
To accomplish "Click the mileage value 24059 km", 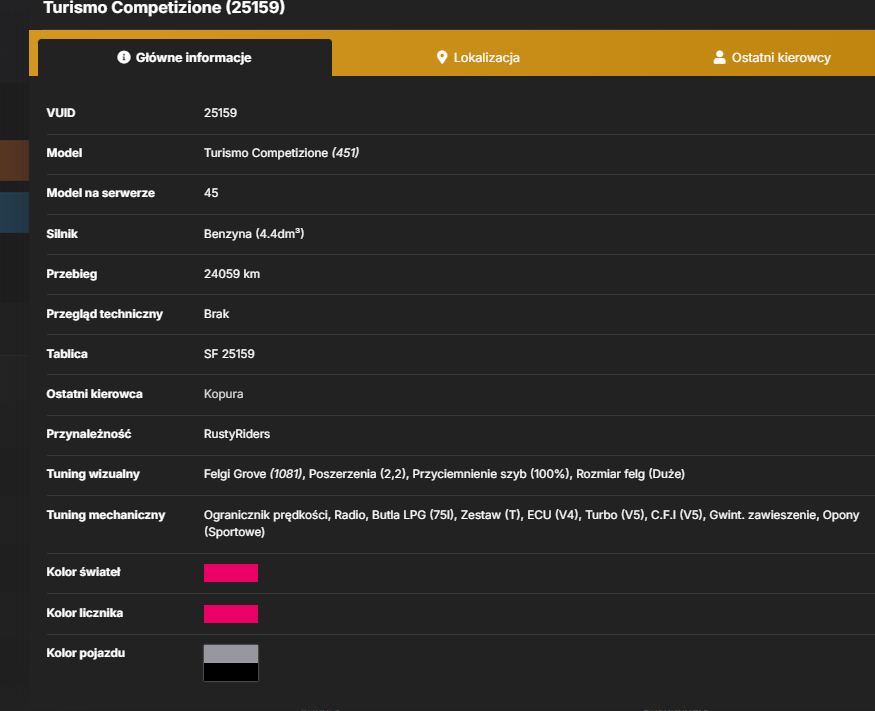I will pos(232,274).
